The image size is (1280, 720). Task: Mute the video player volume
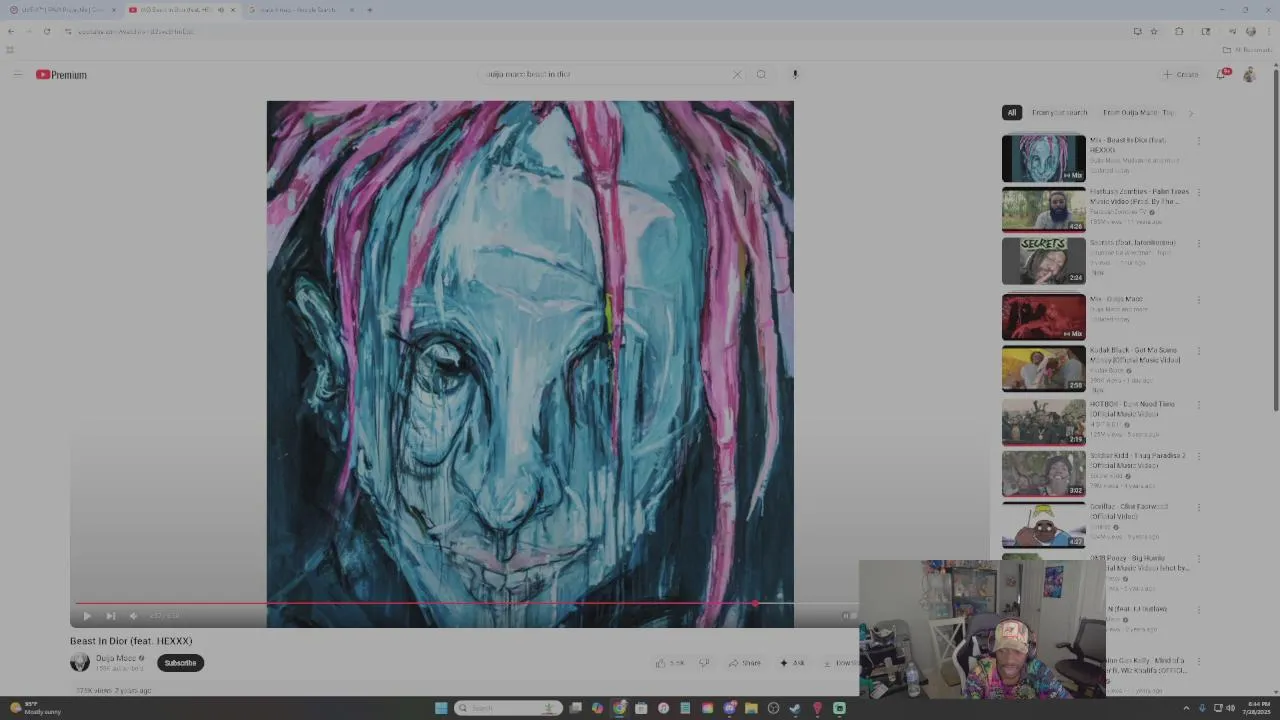click(x=133, y=616)
